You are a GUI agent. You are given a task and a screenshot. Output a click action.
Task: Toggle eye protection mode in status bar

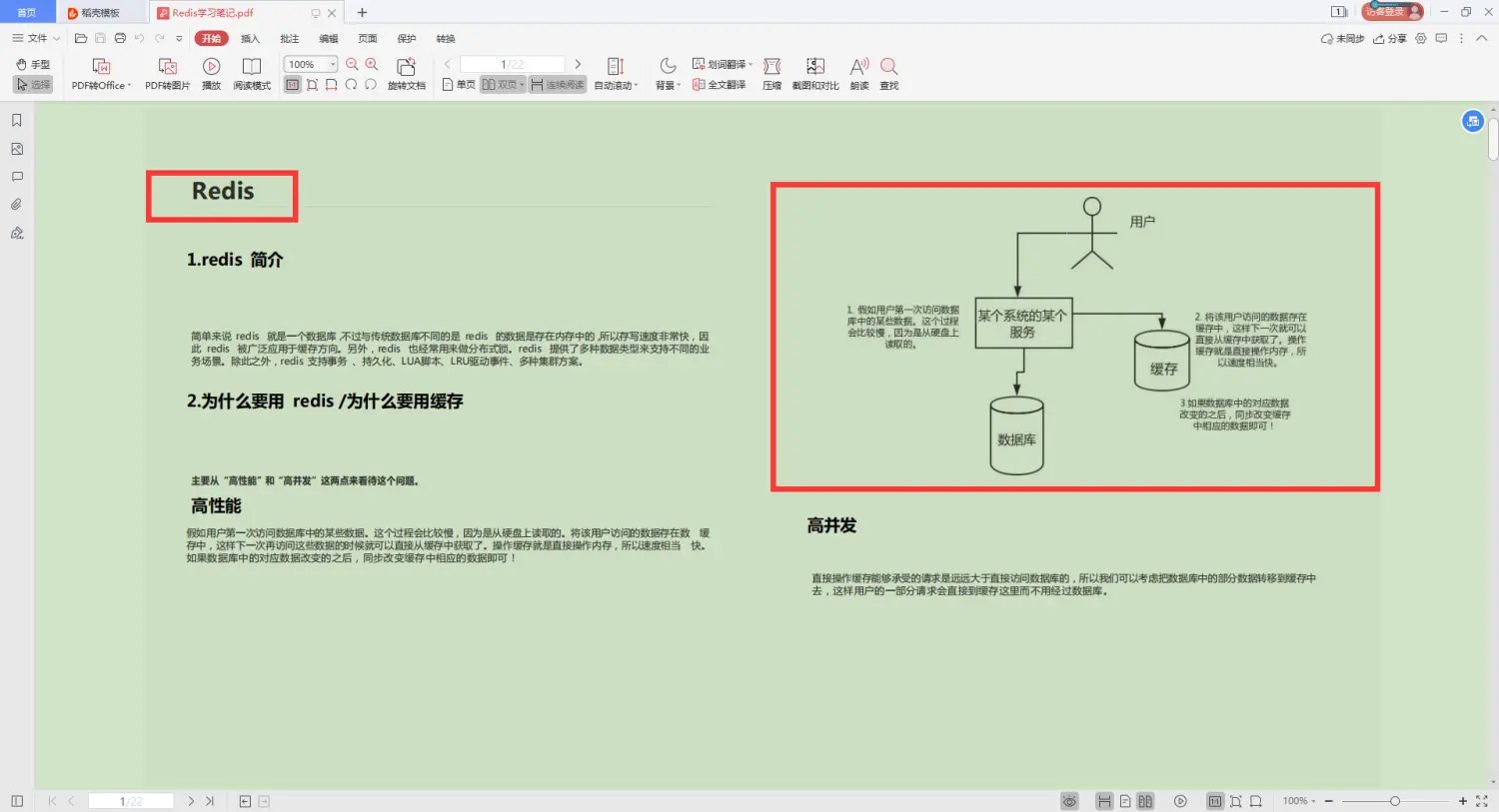click(1069, 801)
